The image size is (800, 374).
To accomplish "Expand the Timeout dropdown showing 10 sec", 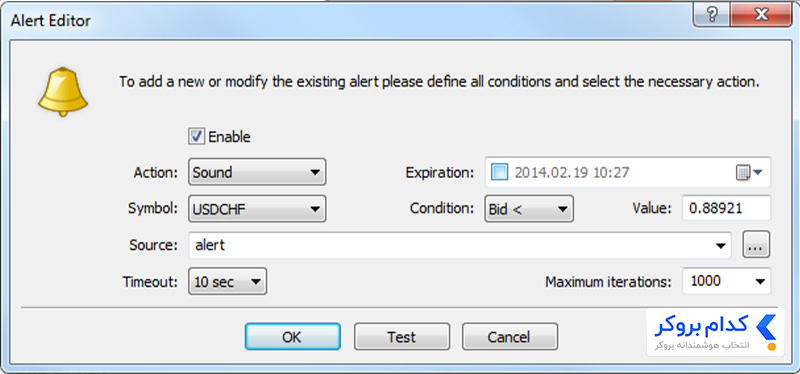I will (x=228, y=282).
